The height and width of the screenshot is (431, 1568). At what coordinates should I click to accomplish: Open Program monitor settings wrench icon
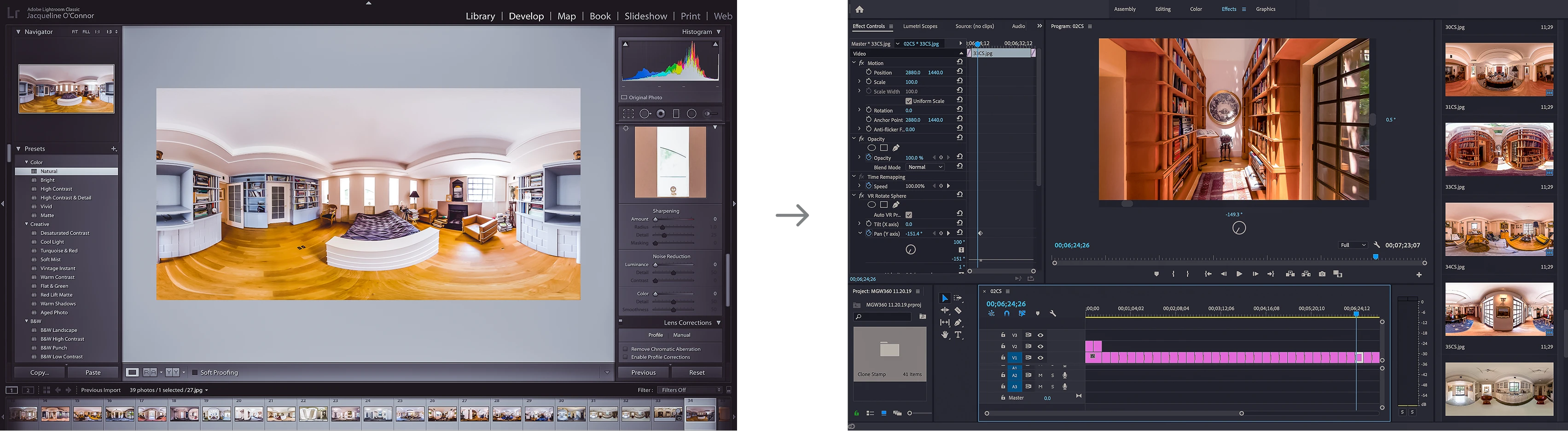[1377, 245]
